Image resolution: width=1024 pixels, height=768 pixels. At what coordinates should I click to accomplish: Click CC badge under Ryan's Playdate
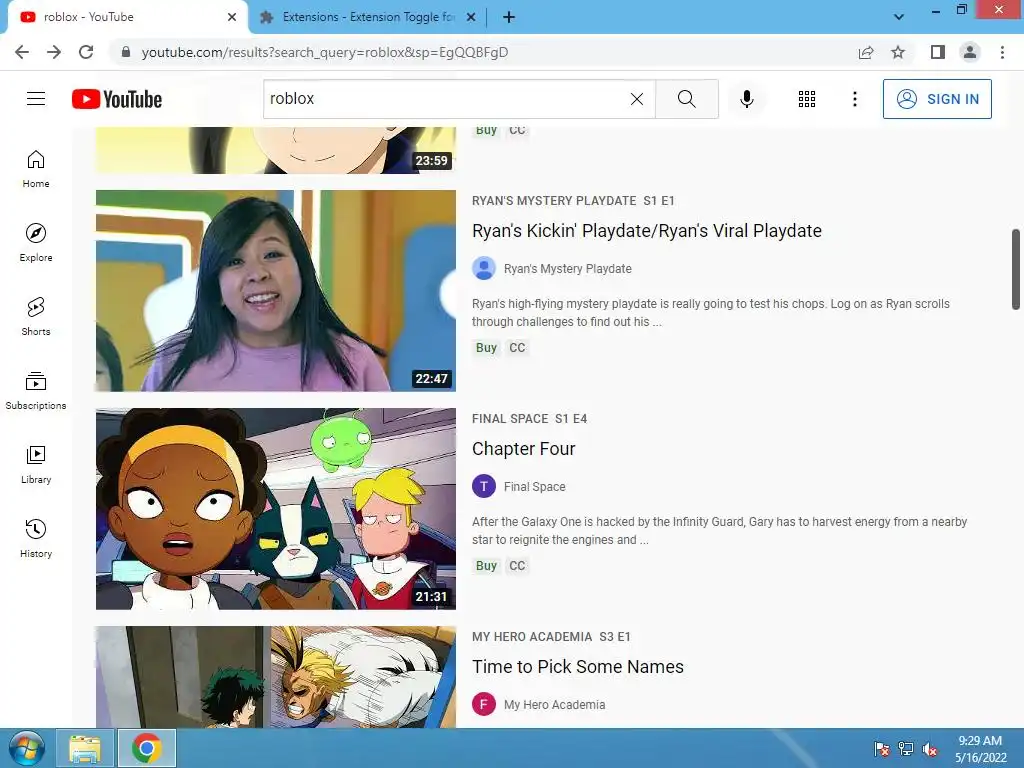(x=517, y=347)
